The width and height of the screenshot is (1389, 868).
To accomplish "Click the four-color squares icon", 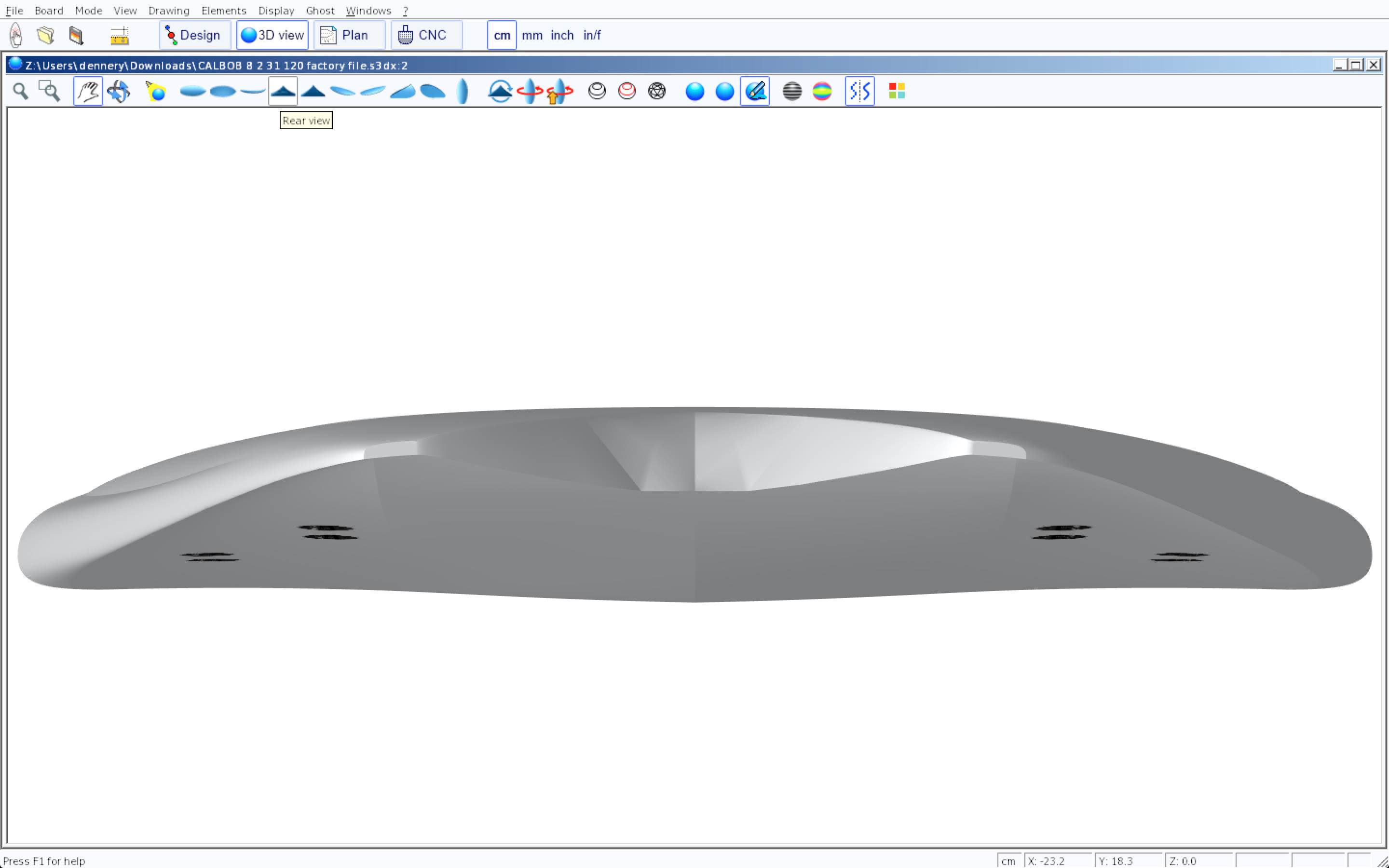I will point(897,91).
